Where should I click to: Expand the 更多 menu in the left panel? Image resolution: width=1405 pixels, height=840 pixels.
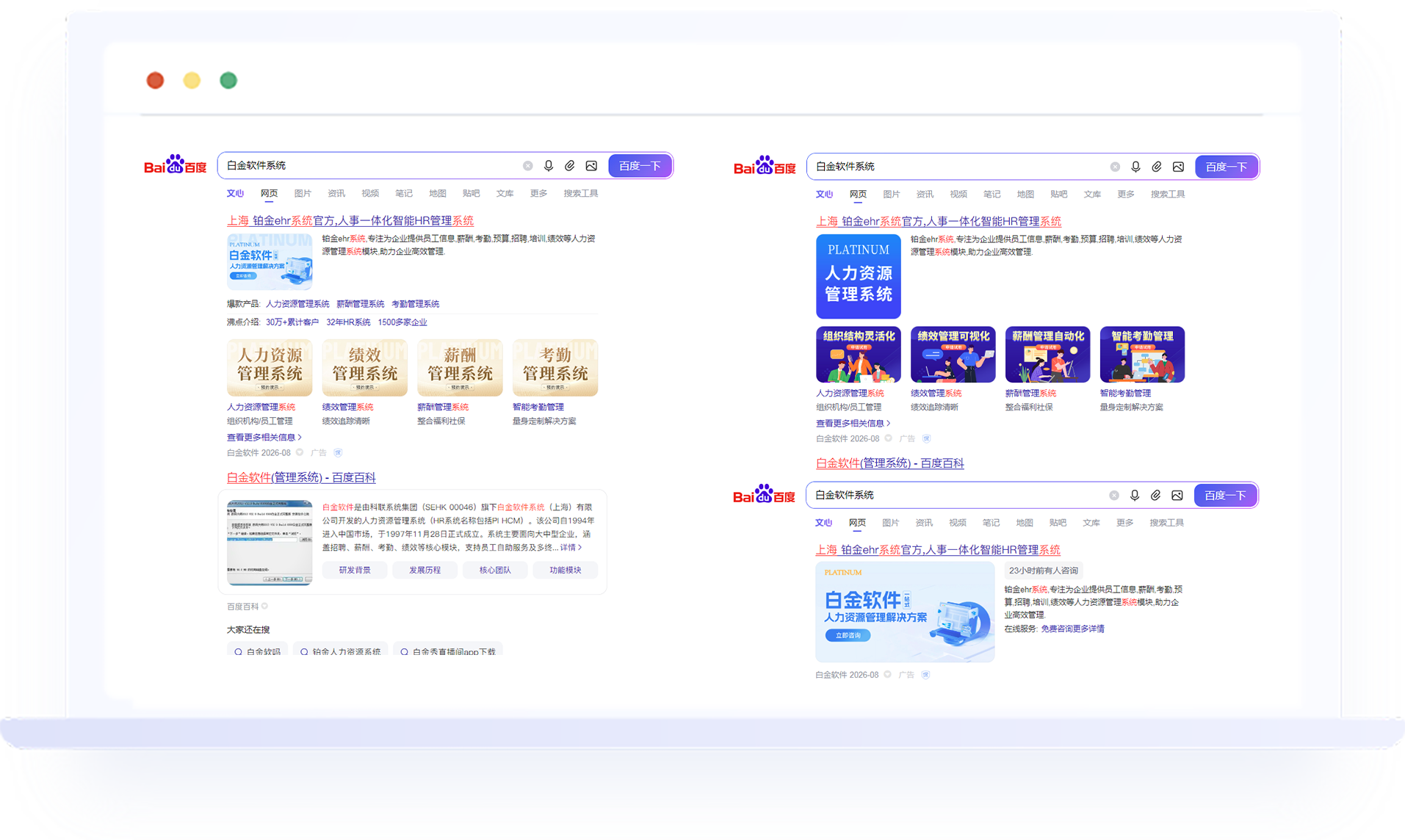coord(538,194)
